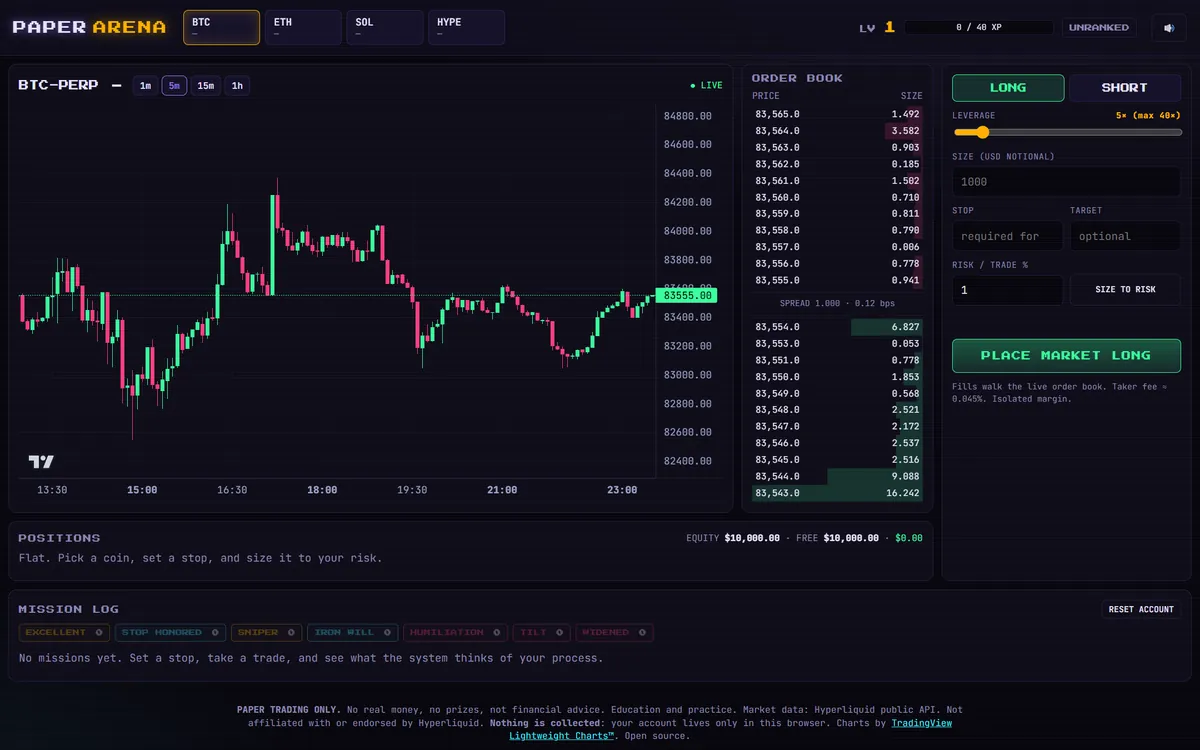This screenshot has width=1200, height=750.
Task: Click the 21:00 time axis label
Action: pyautogui.click(x=502, y=490)
